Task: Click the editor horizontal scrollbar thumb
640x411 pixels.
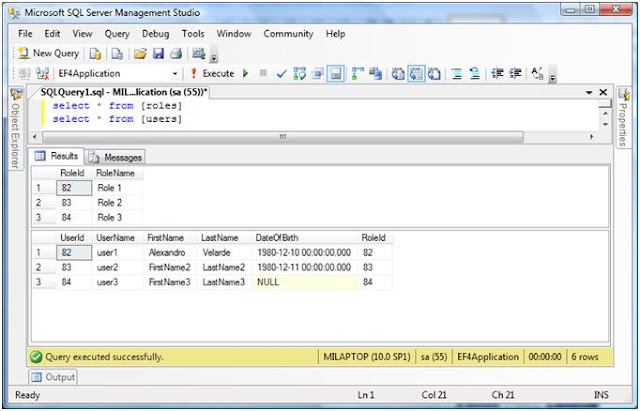Action: click(x=283, y=137)
